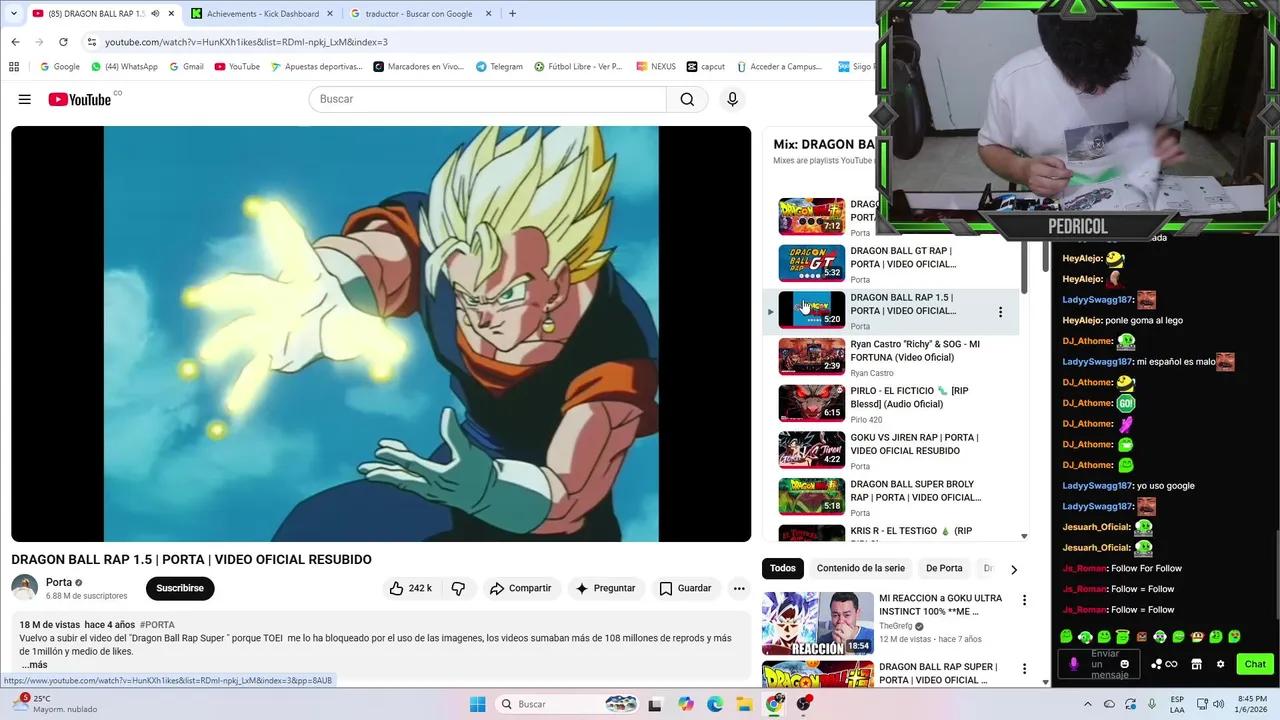
Task: Open the Kick store icon in chat
Action: (x=1196, y=664)
